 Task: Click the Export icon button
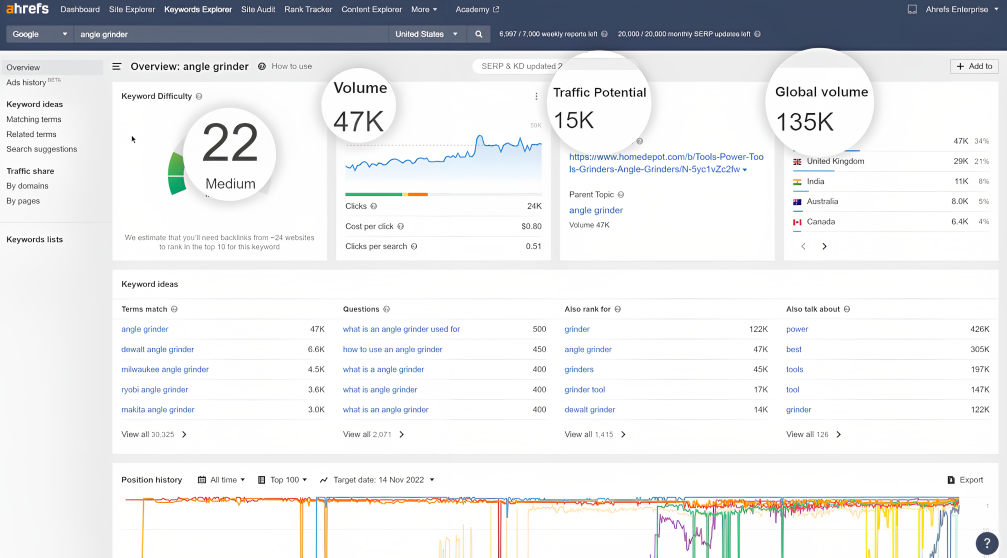pyautogui.click(x=965, y=480)
